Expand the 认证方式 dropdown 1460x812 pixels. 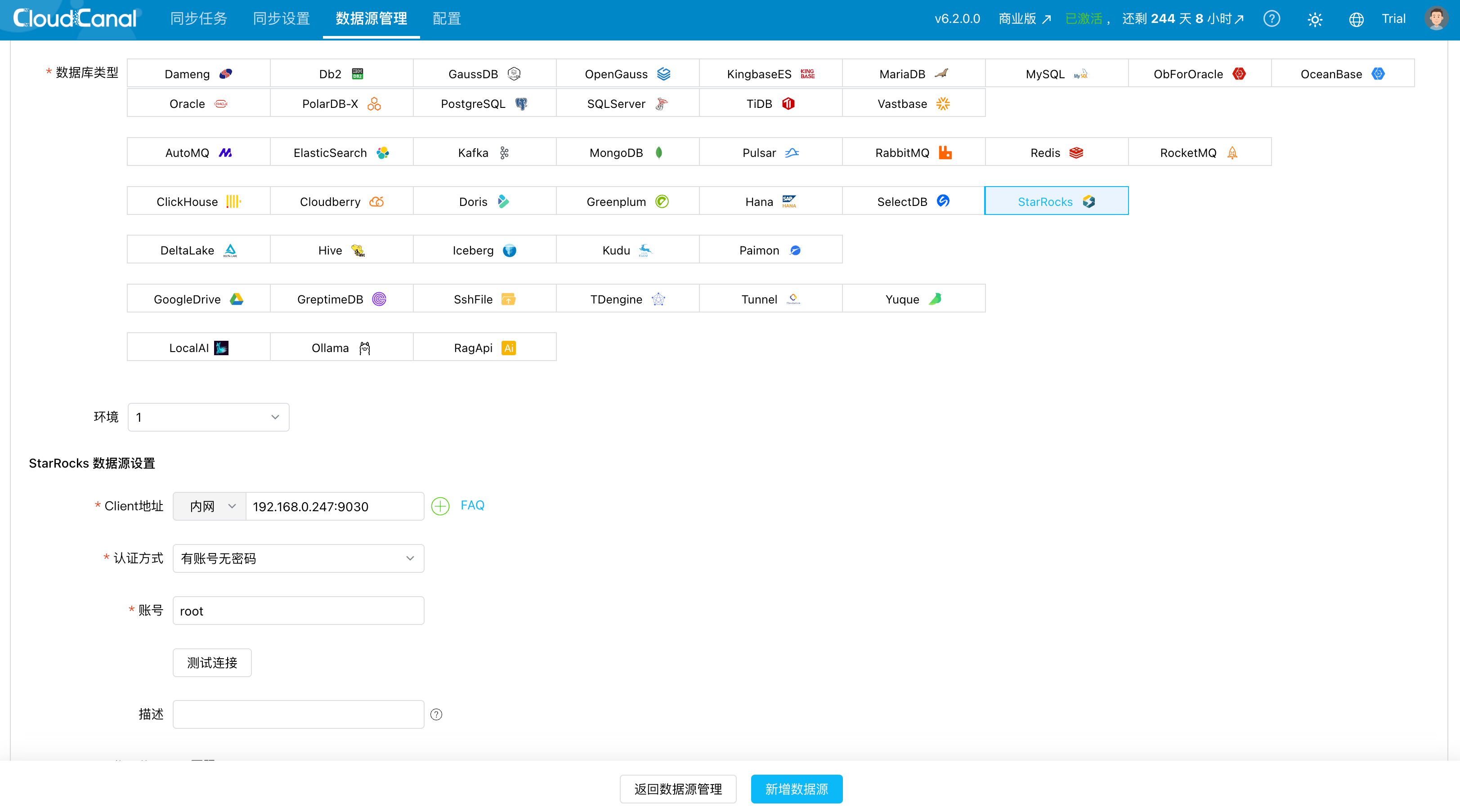(299, 558)
